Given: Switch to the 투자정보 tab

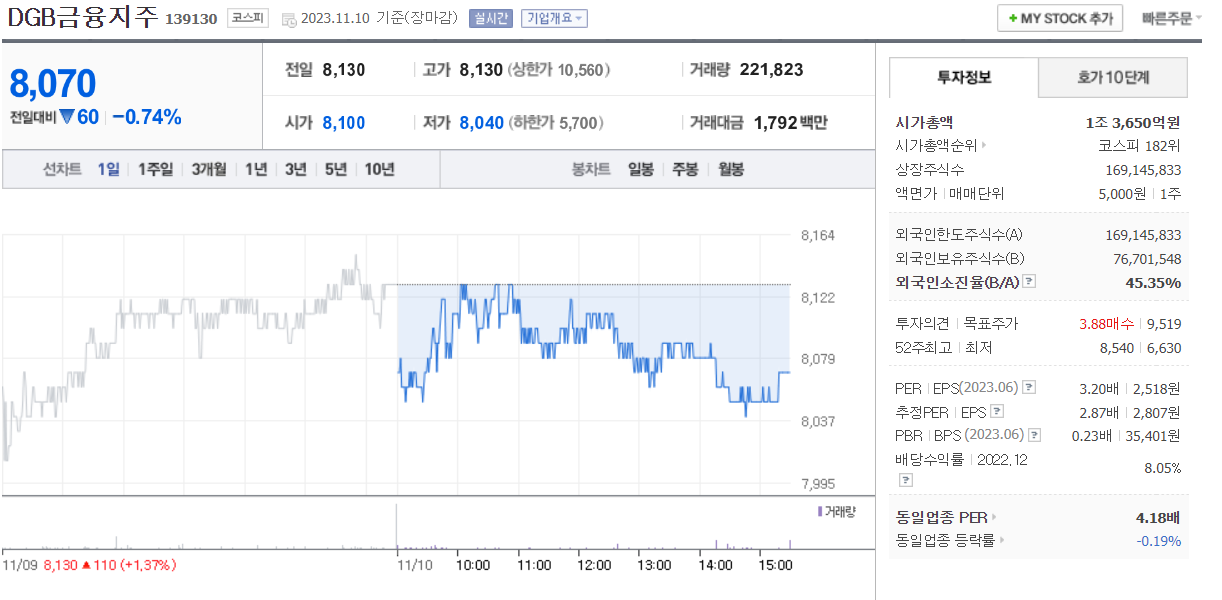Looking at the screenshot, I should 964,77.
